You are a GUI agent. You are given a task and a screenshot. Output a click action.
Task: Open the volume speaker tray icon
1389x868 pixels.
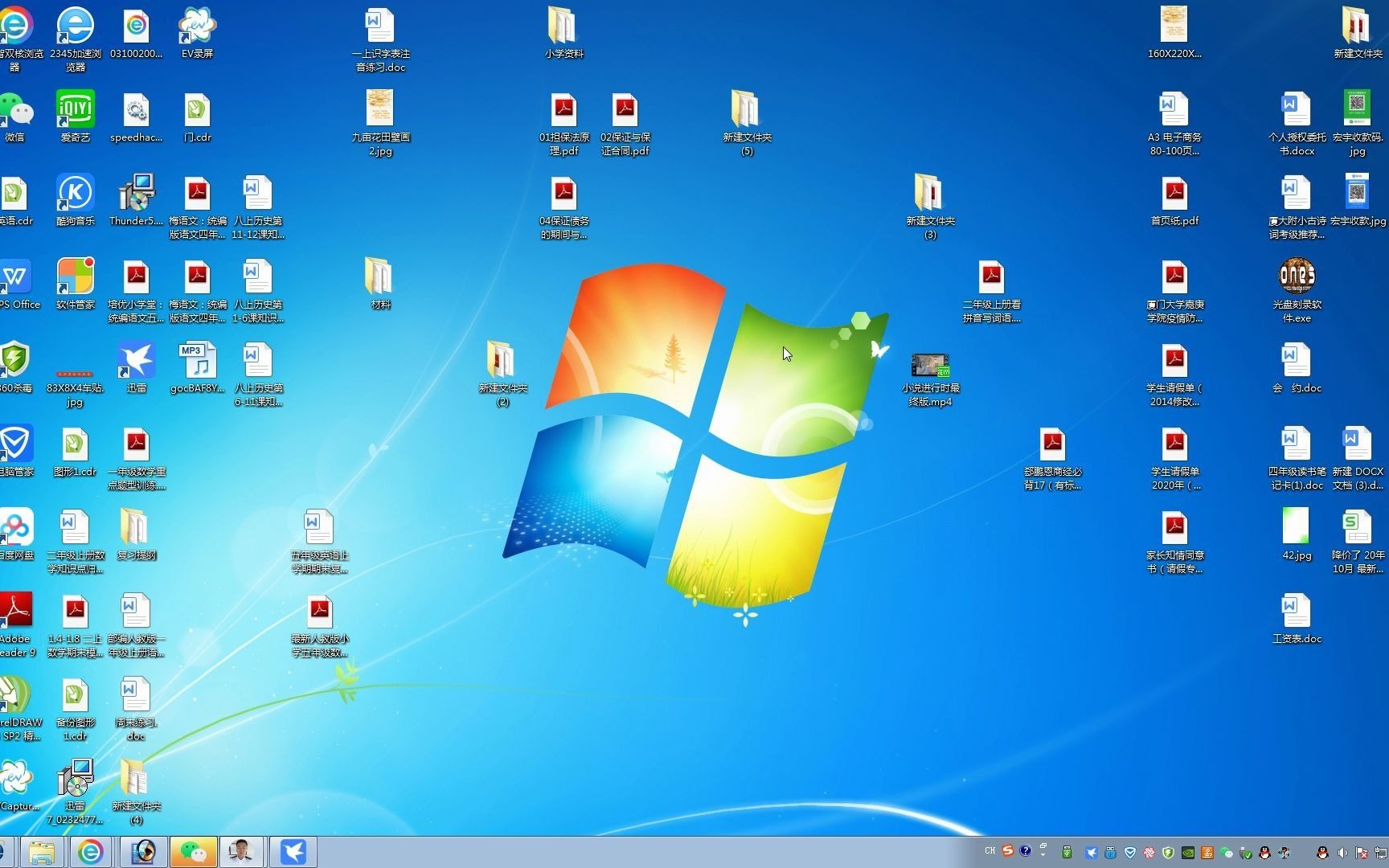(1342, 853)
